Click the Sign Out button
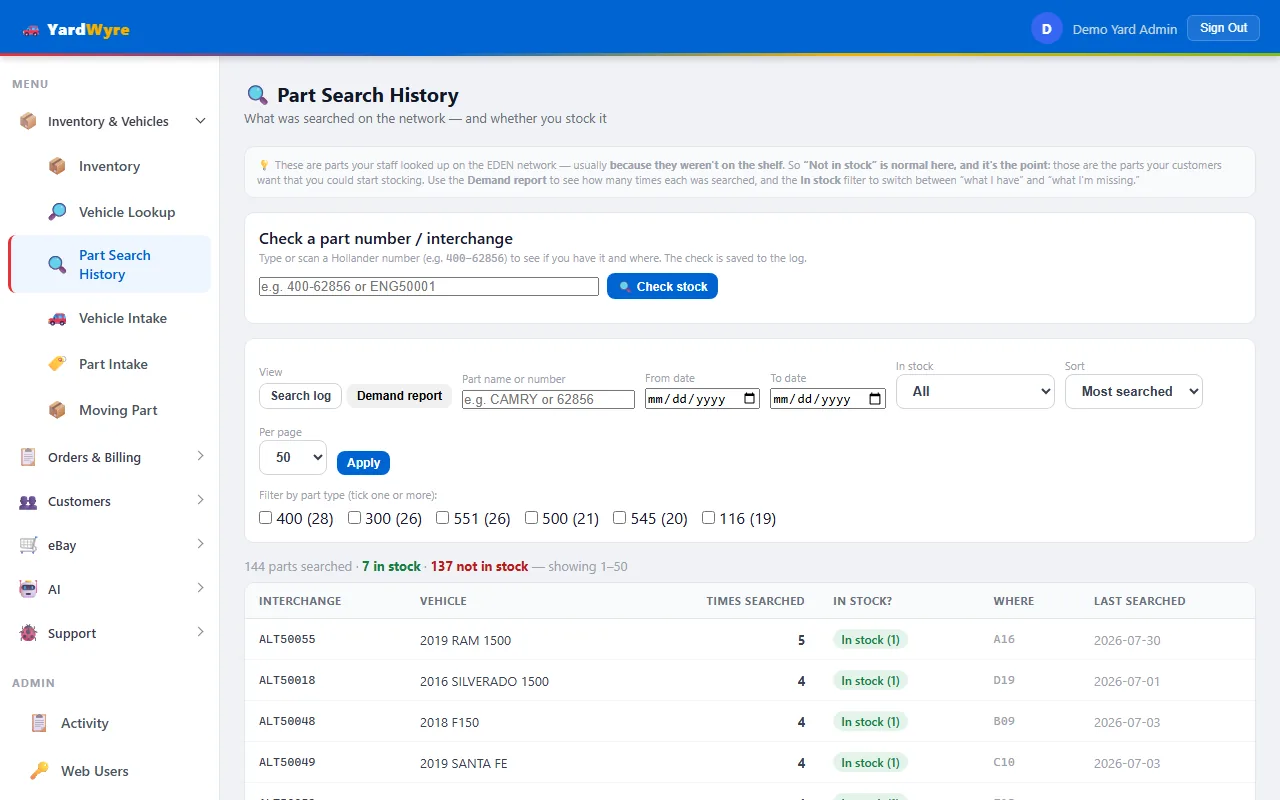This screenshot has width=1280, height=800. point(1223,28)
